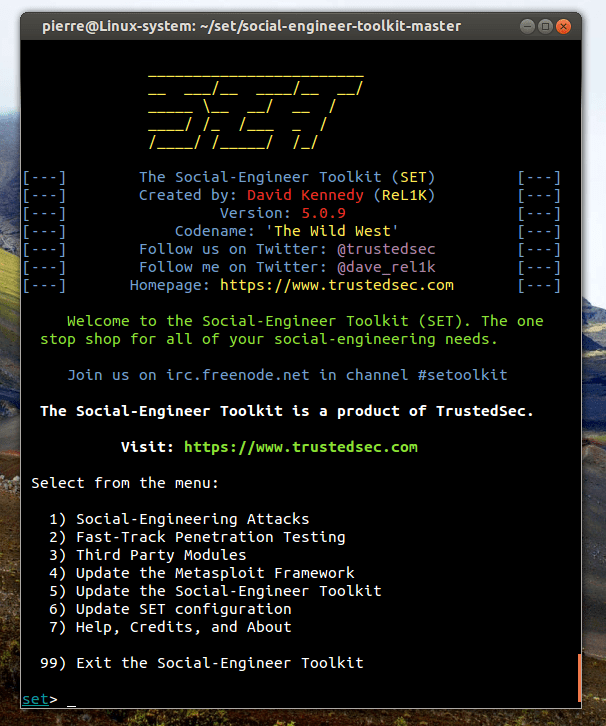Click the SET ASCII art logo
This screenshot has height=726, width=606.
[256, 112]
